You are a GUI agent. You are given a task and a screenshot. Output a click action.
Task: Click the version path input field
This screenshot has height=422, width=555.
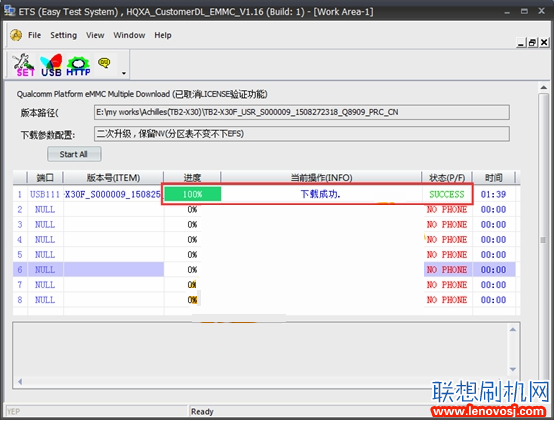[302, 112]
